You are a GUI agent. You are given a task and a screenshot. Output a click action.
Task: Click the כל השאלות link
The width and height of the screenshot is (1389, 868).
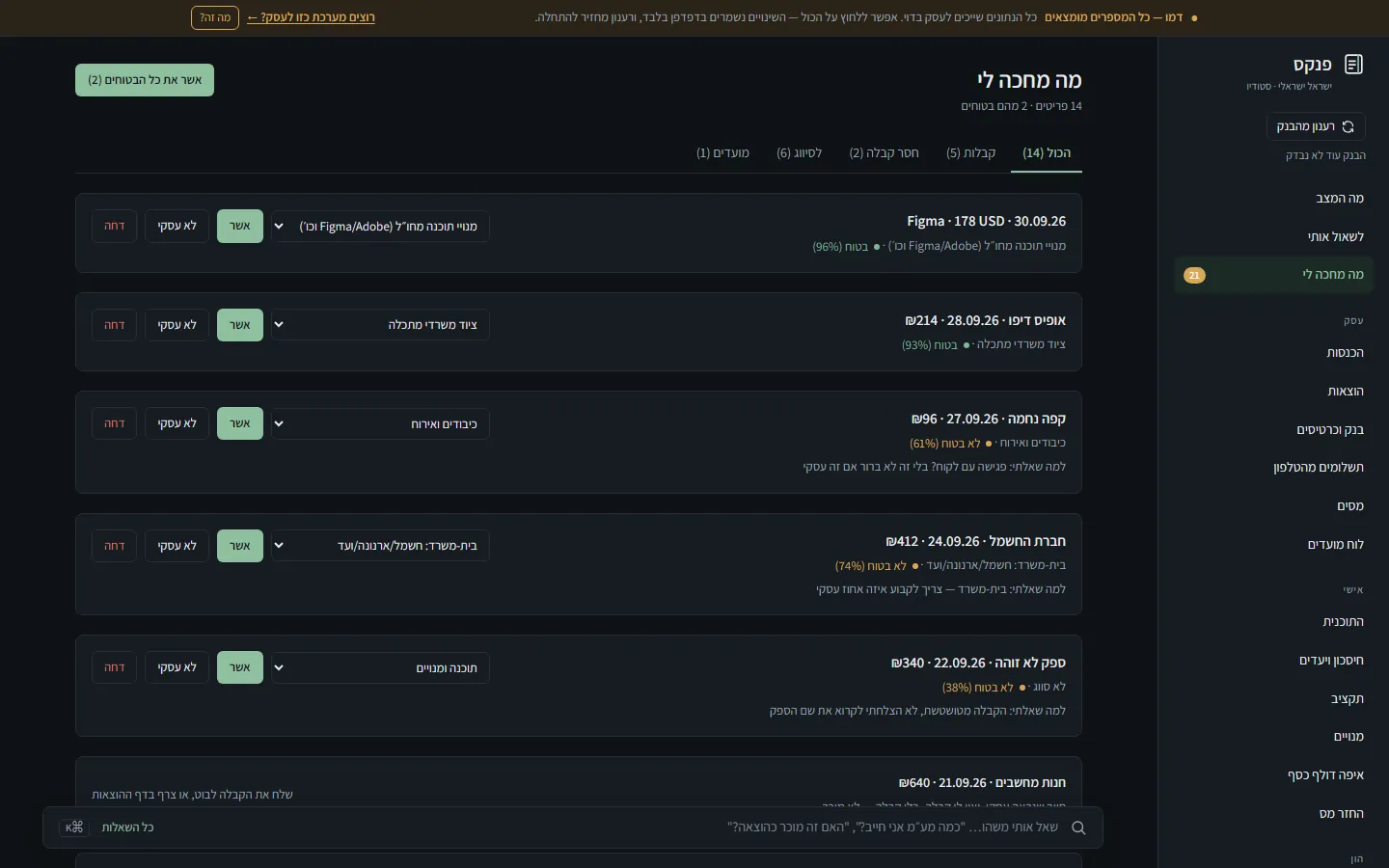click(127, 827)
